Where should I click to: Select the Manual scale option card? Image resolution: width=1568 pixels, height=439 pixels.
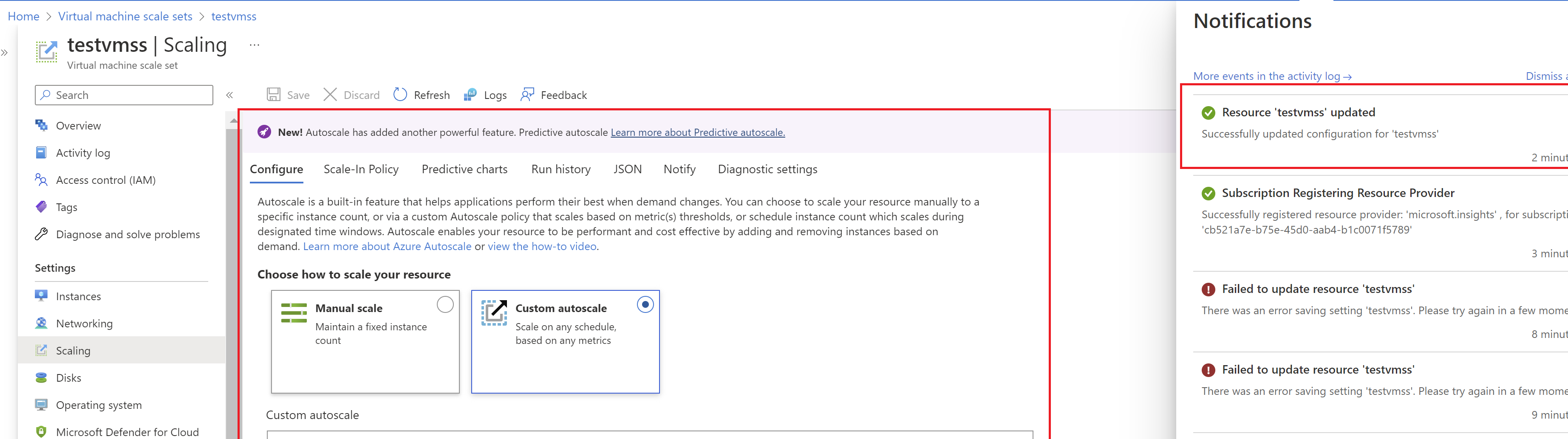tap(365, 342)
